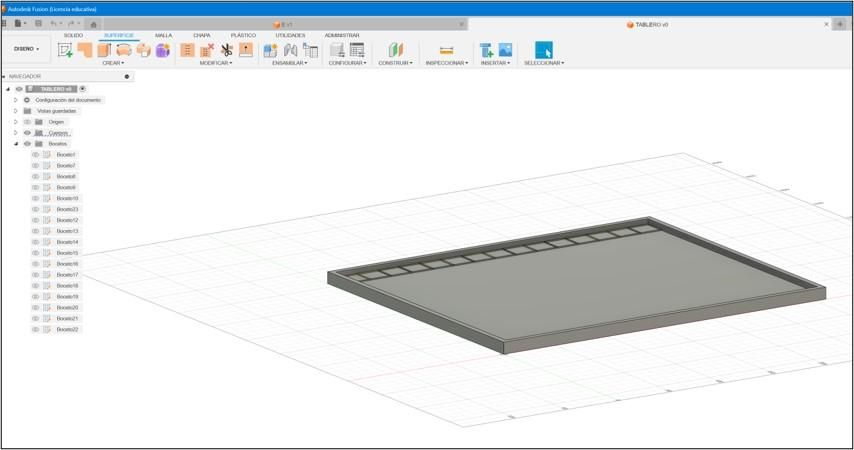
Task: Click the blue Select tool icon
Action: tap(544, 50)
